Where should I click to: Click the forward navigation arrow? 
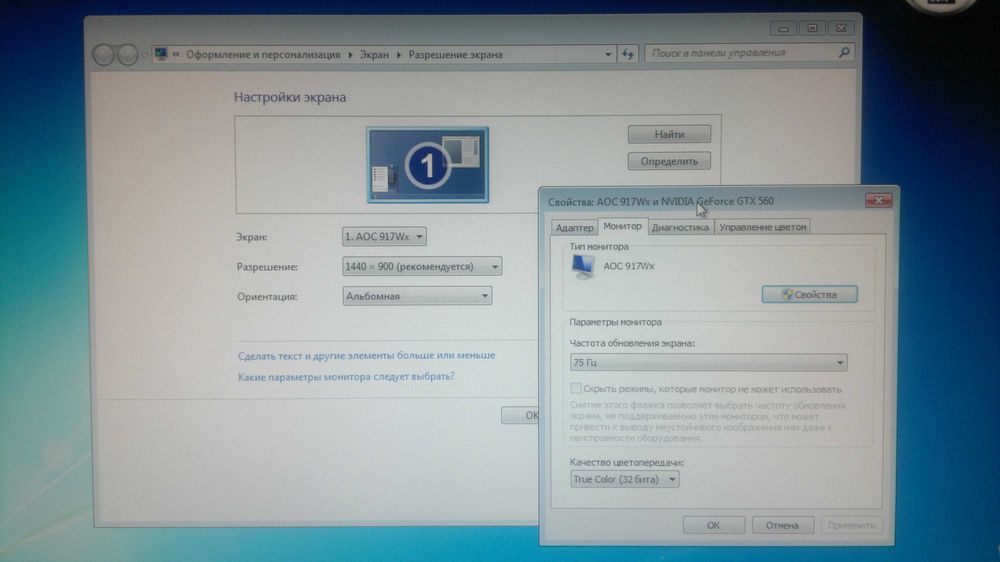click(x=128, y=55)
